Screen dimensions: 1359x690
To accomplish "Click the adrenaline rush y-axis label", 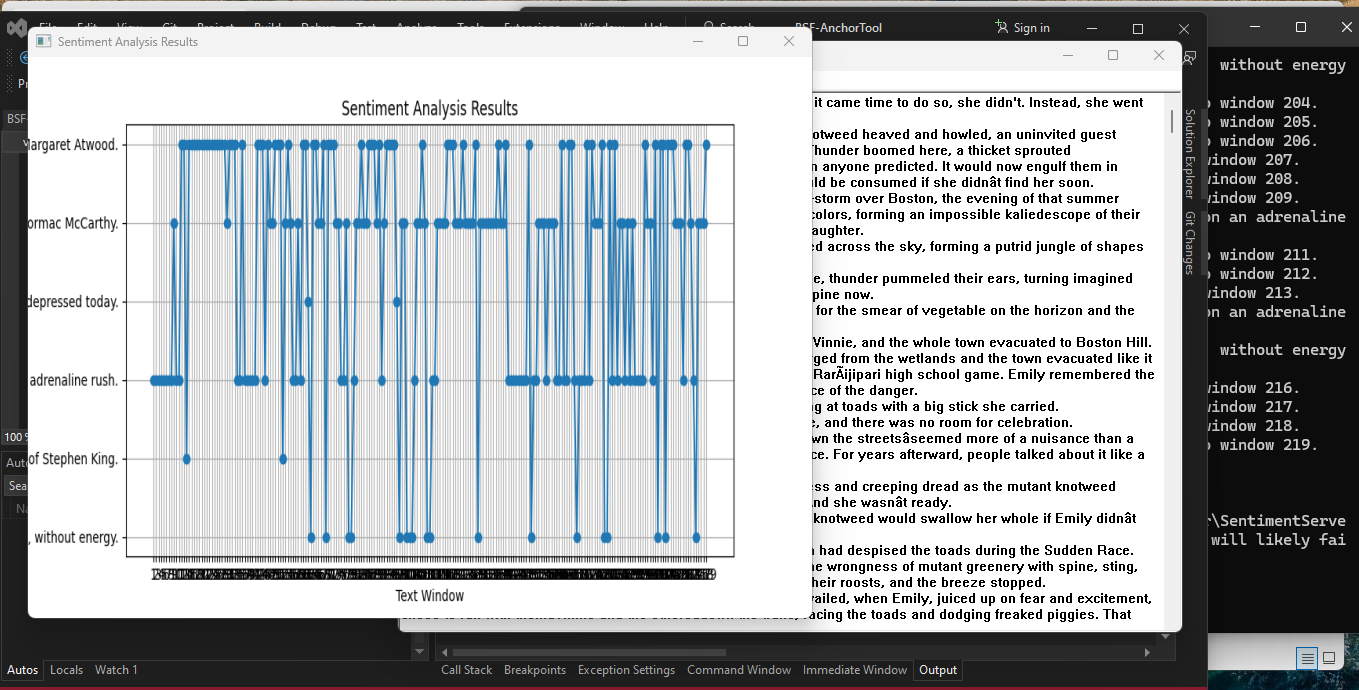I will [x=74, y=380].
